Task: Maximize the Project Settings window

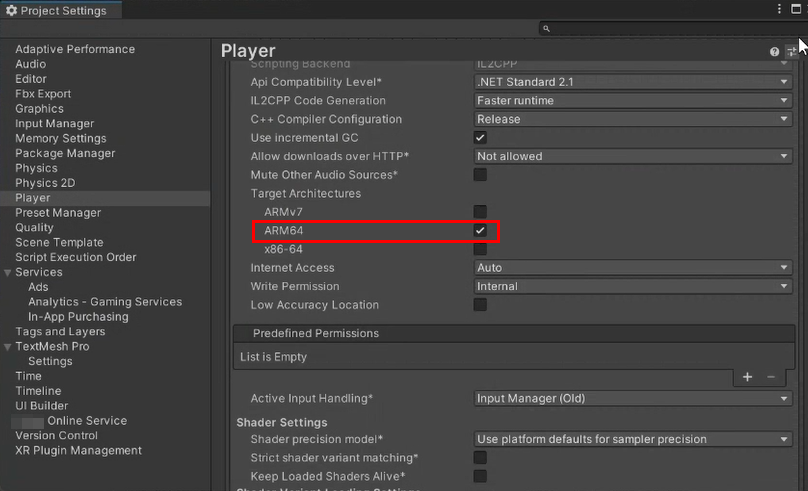Action: pos(797,9)
